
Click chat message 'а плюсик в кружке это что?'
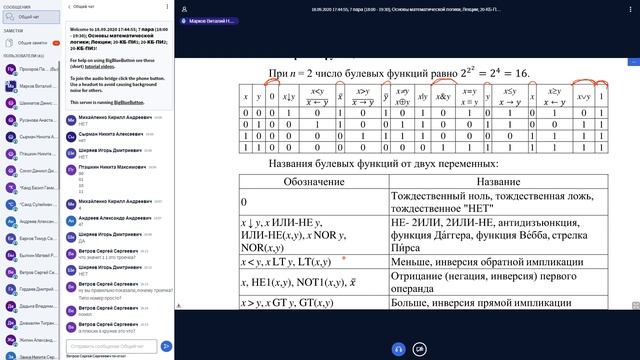(x=107, y=331)
